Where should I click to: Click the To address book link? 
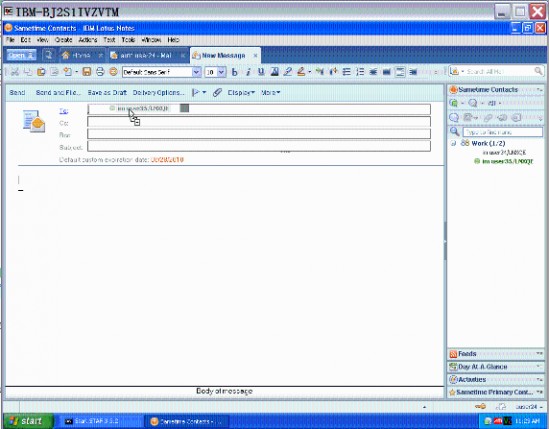[63, 111]
